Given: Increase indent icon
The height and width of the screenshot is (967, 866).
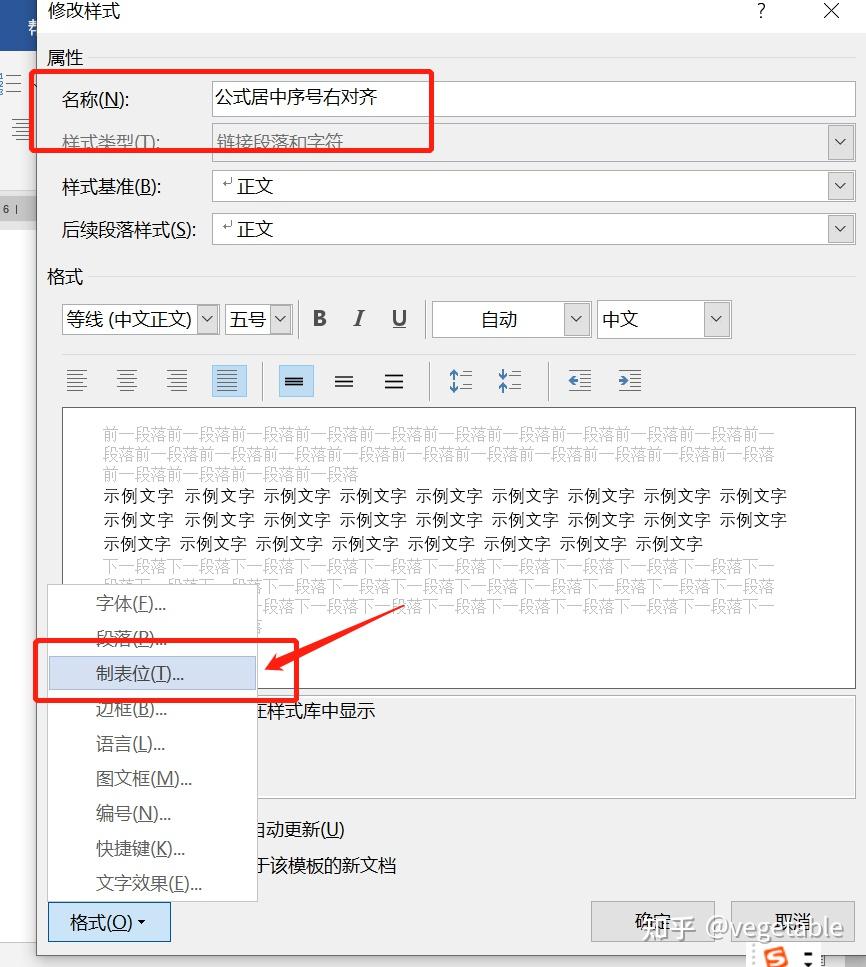Looking at the screenshot, I should point(630,381).
